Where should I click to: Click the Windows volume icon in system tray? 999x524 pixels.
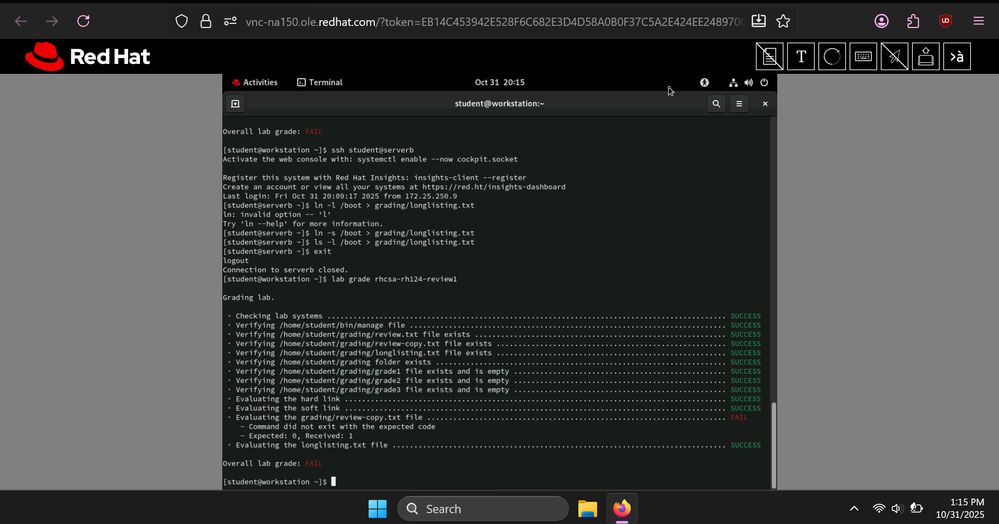pyautogui.click(x=896, y=509)
